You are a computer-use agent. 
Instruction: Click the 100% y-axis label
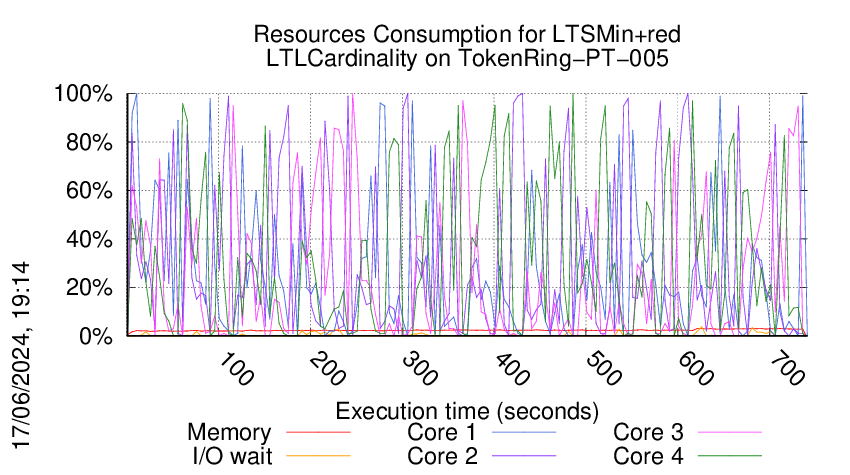click(83, 94)
